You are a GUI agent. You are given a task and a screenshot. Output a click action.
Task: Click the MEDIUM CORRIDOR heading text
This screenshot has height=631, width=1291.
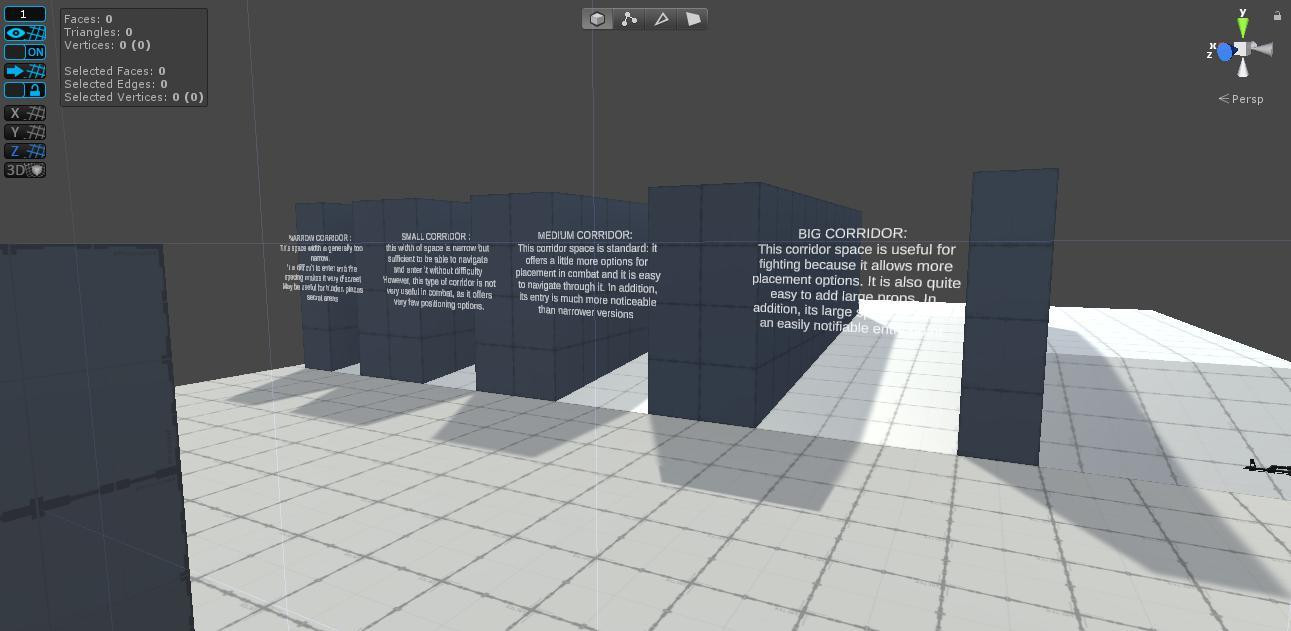click(585, 236)
